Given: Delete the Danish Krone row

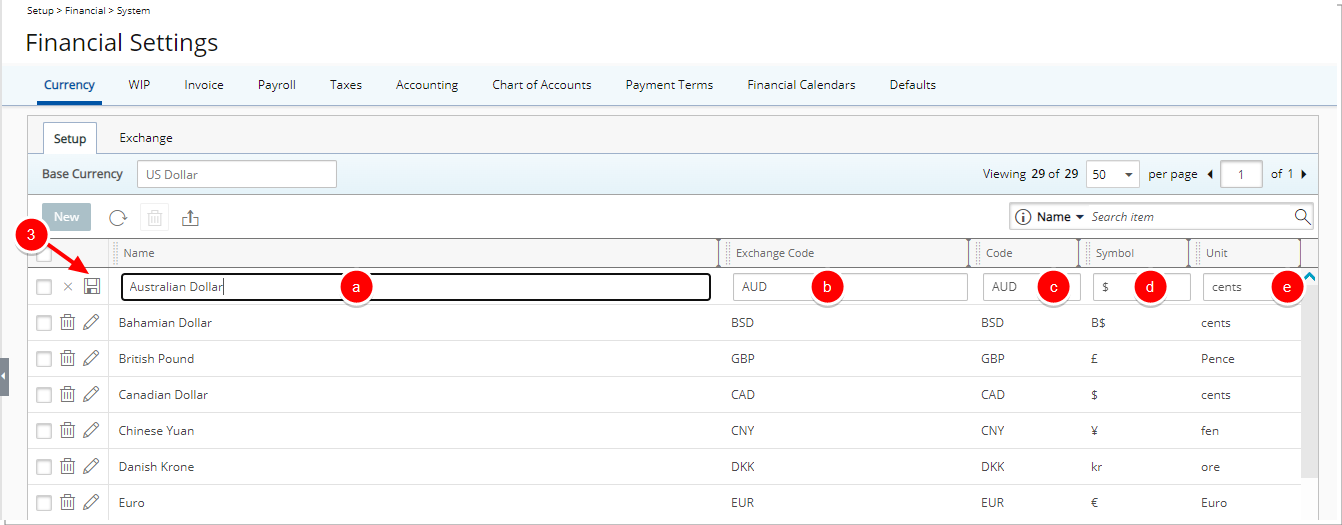Looking at the screenshot, I should click(67, 467).
